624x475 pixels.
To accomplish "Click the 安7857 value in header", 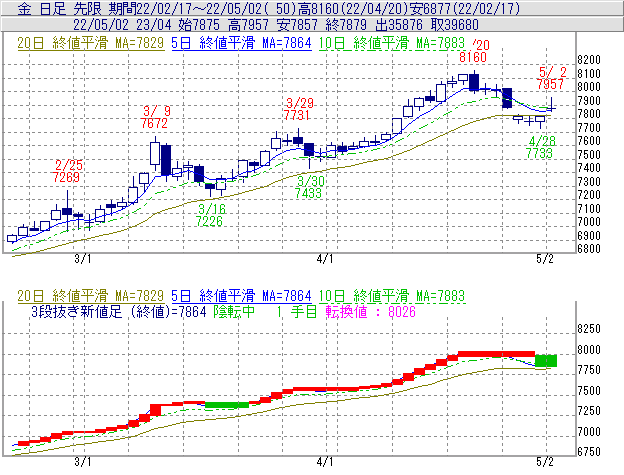I will (297, 25).
